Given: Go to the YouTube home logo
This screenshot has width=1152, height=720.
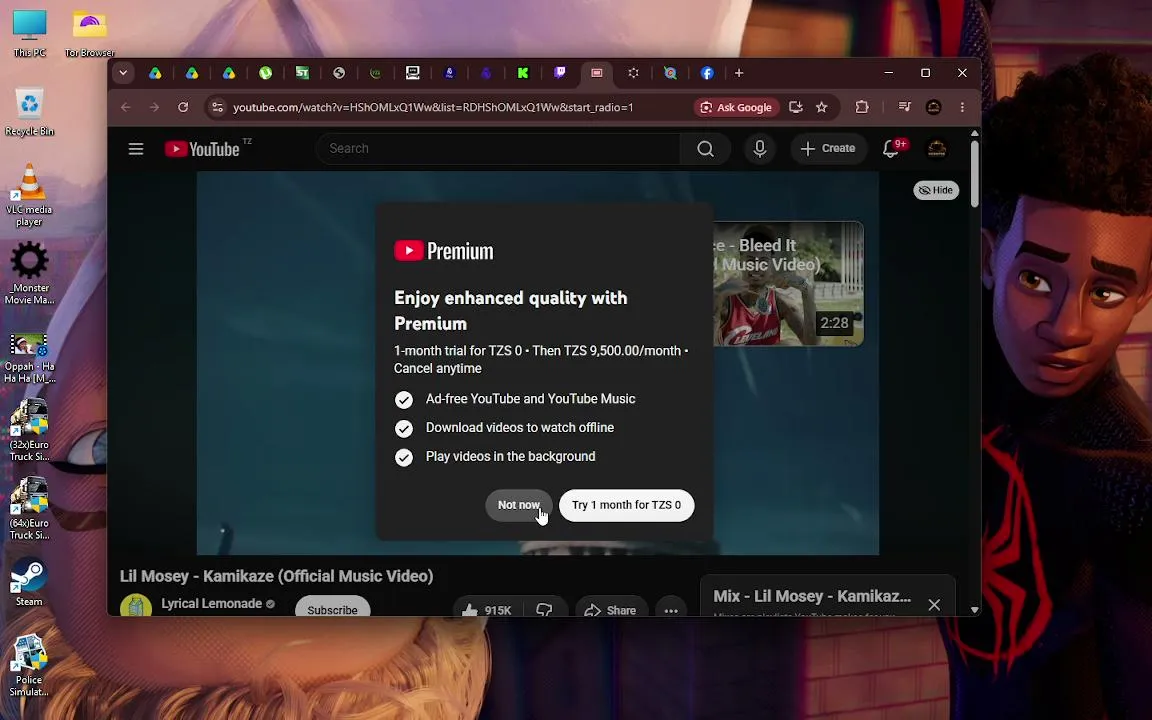Looking at the screenshot, I should tap(202, 149).
